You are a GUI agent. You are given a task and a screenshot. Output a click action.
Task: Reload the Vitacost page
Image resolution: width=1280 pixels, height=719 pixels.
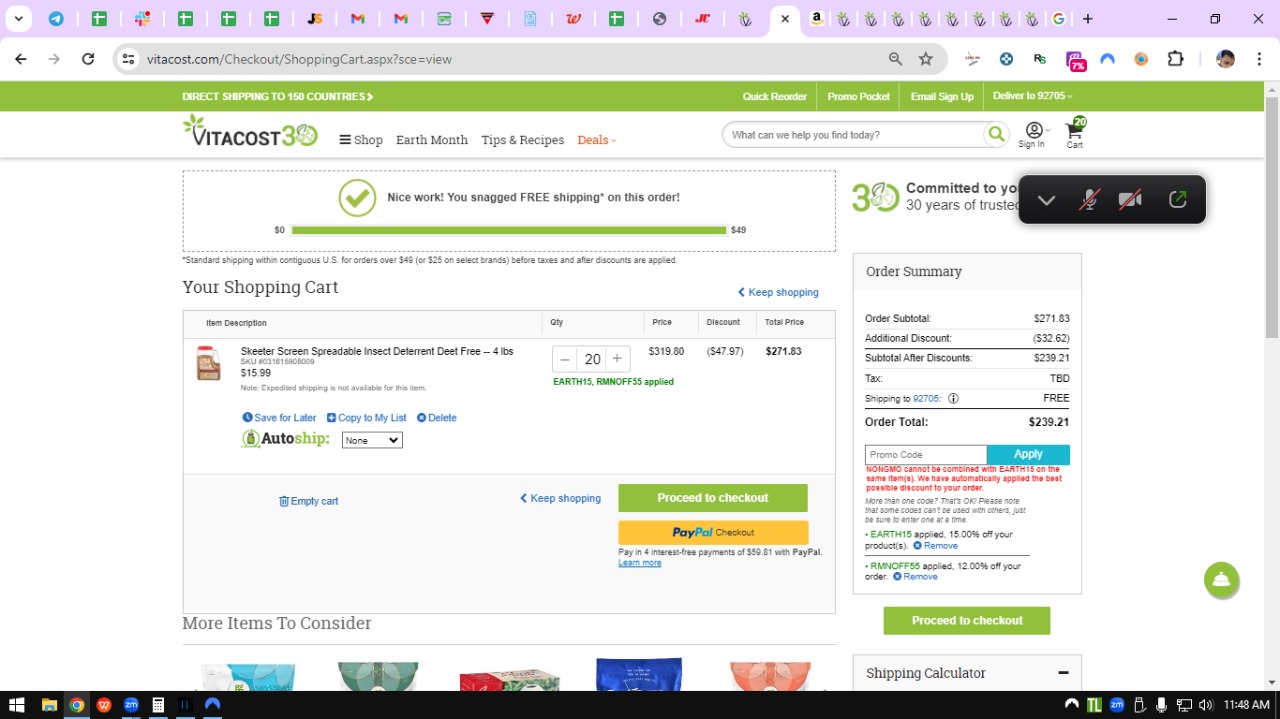(x=88, y=59)
